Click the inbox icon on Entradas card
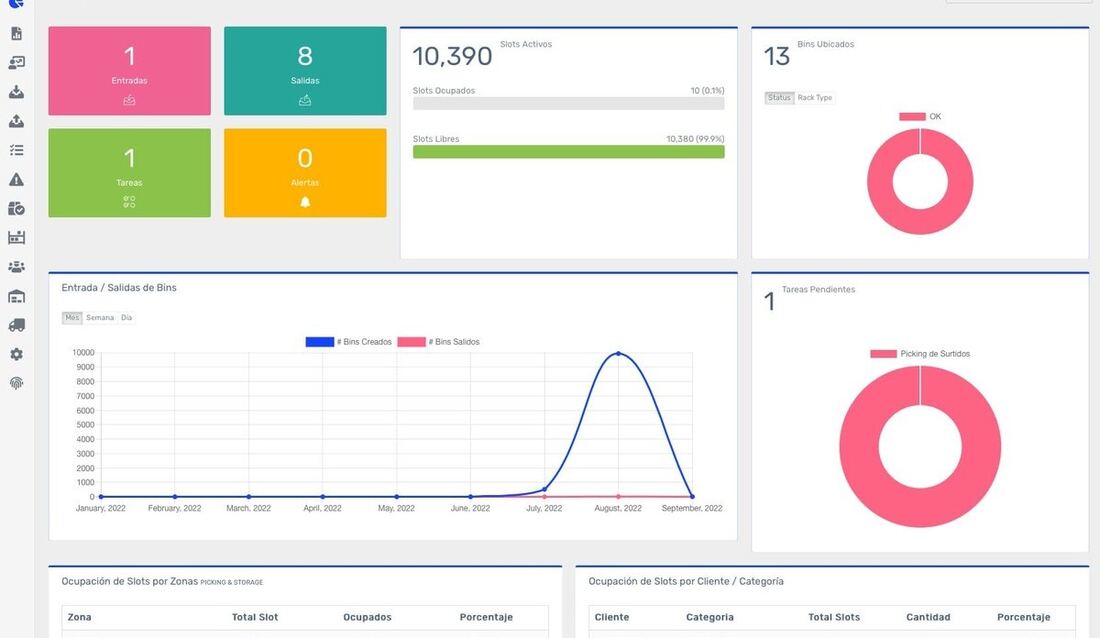 click(129, 100)
